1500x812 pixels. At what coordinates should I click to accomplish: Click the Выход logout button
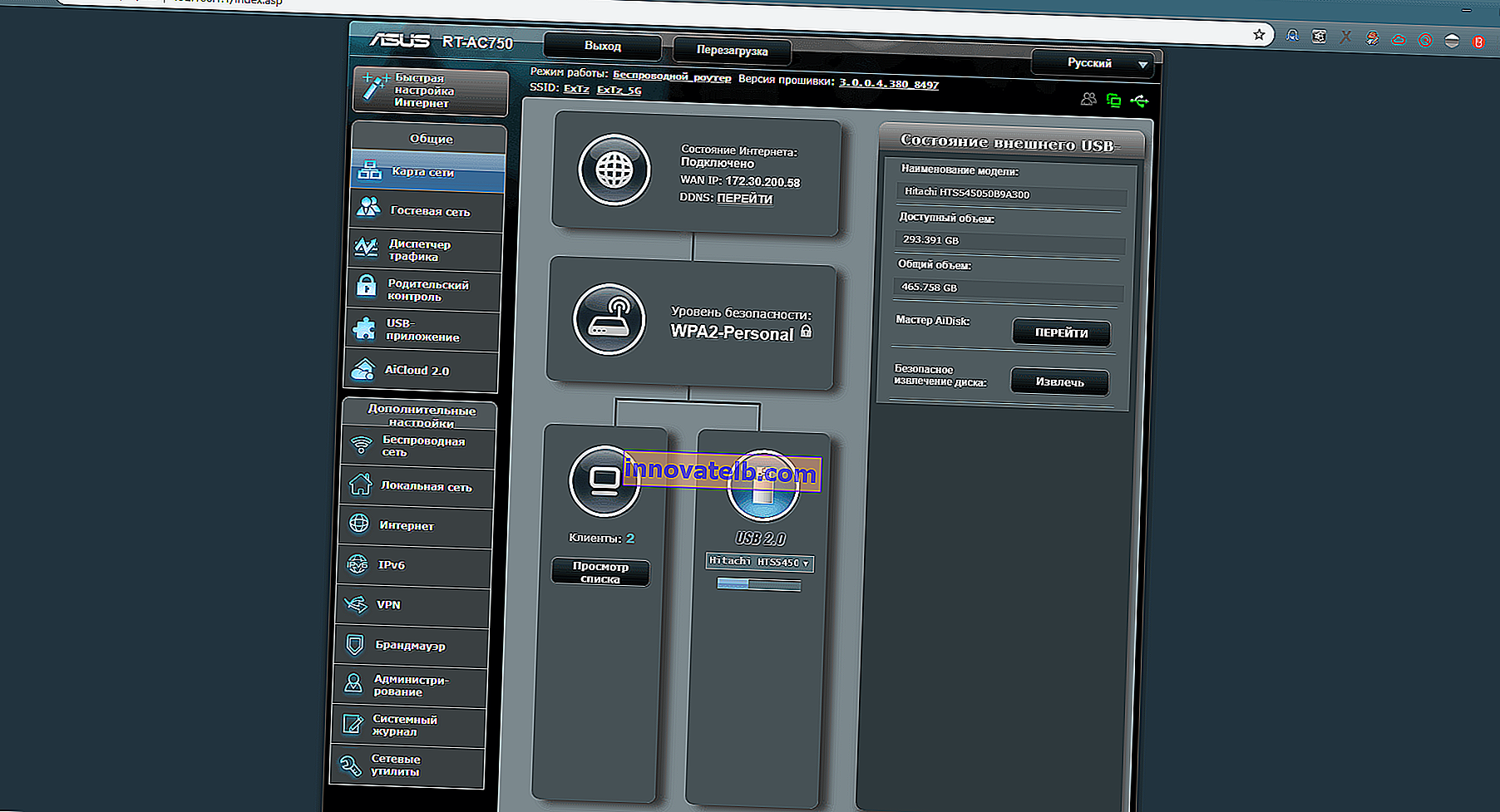pos(603,46)
